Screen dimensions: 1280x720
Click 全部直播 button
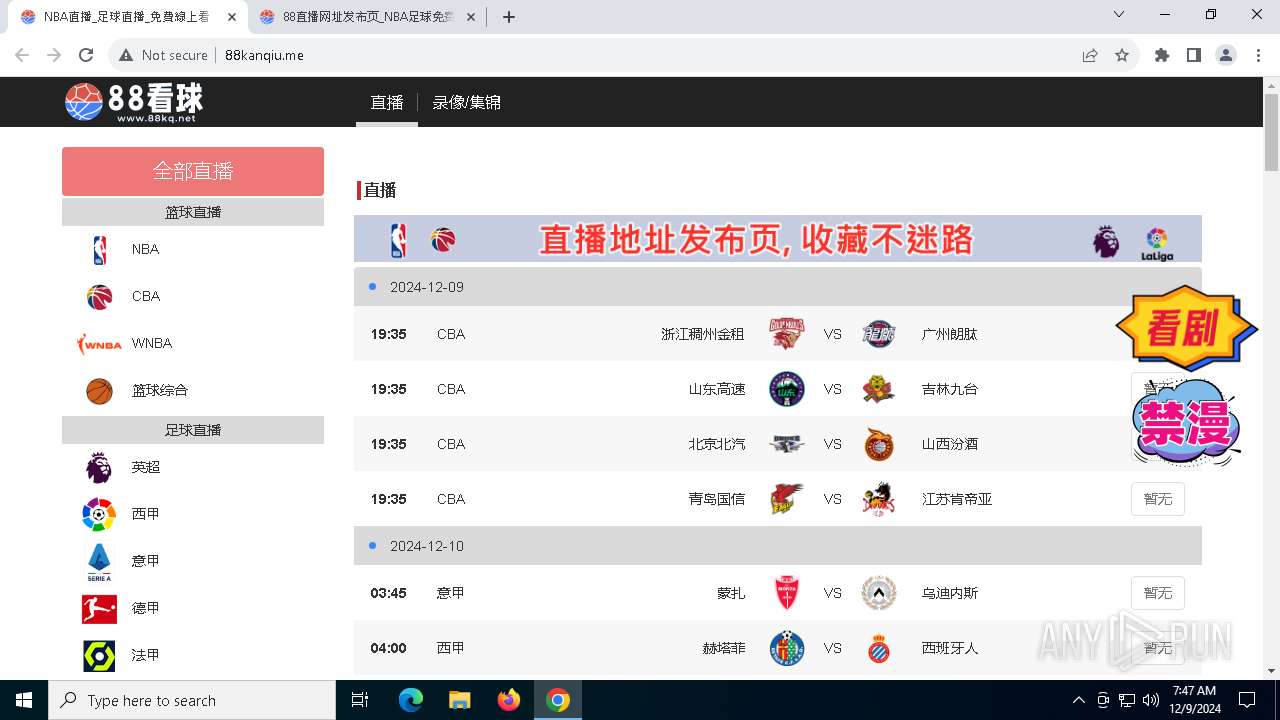193,171
